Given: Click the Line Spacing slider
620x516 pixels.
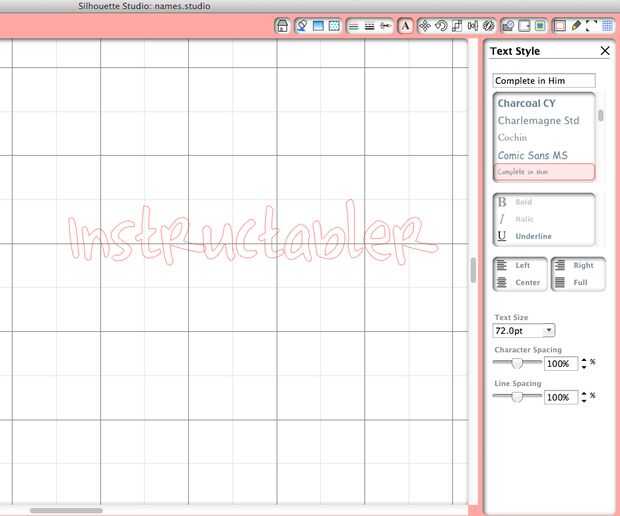Looking at the screenshot, I should pyautogui.click(x=517, y=396).
